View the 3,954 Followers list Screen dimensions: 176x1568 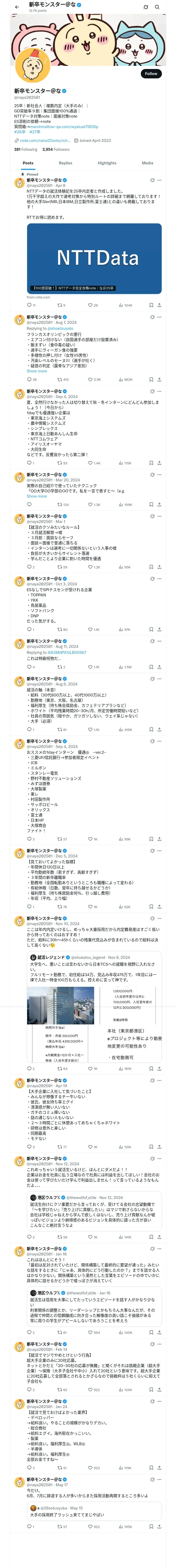coord(56,149)
